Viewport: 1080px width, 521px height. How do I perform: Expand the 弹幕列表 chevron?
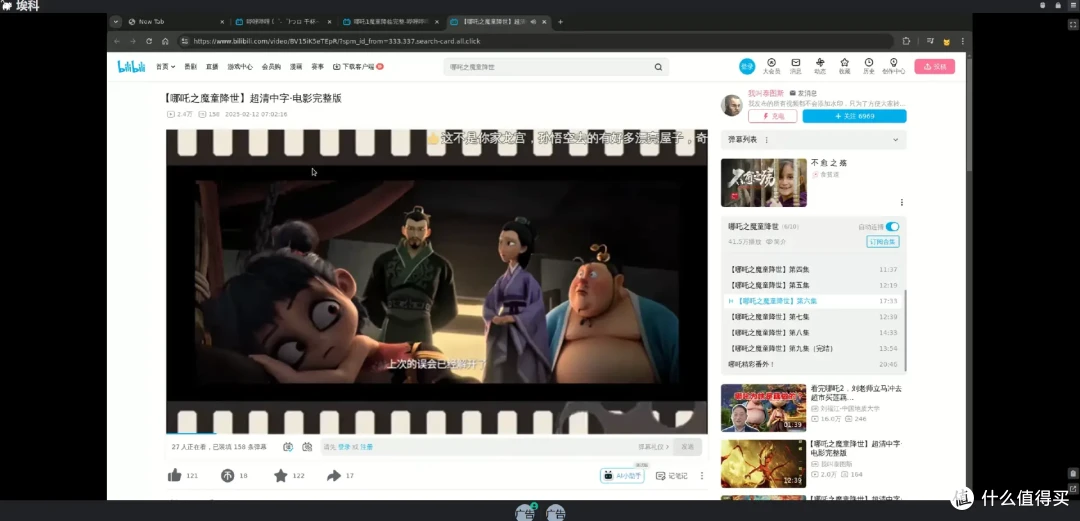pos(895,140)
